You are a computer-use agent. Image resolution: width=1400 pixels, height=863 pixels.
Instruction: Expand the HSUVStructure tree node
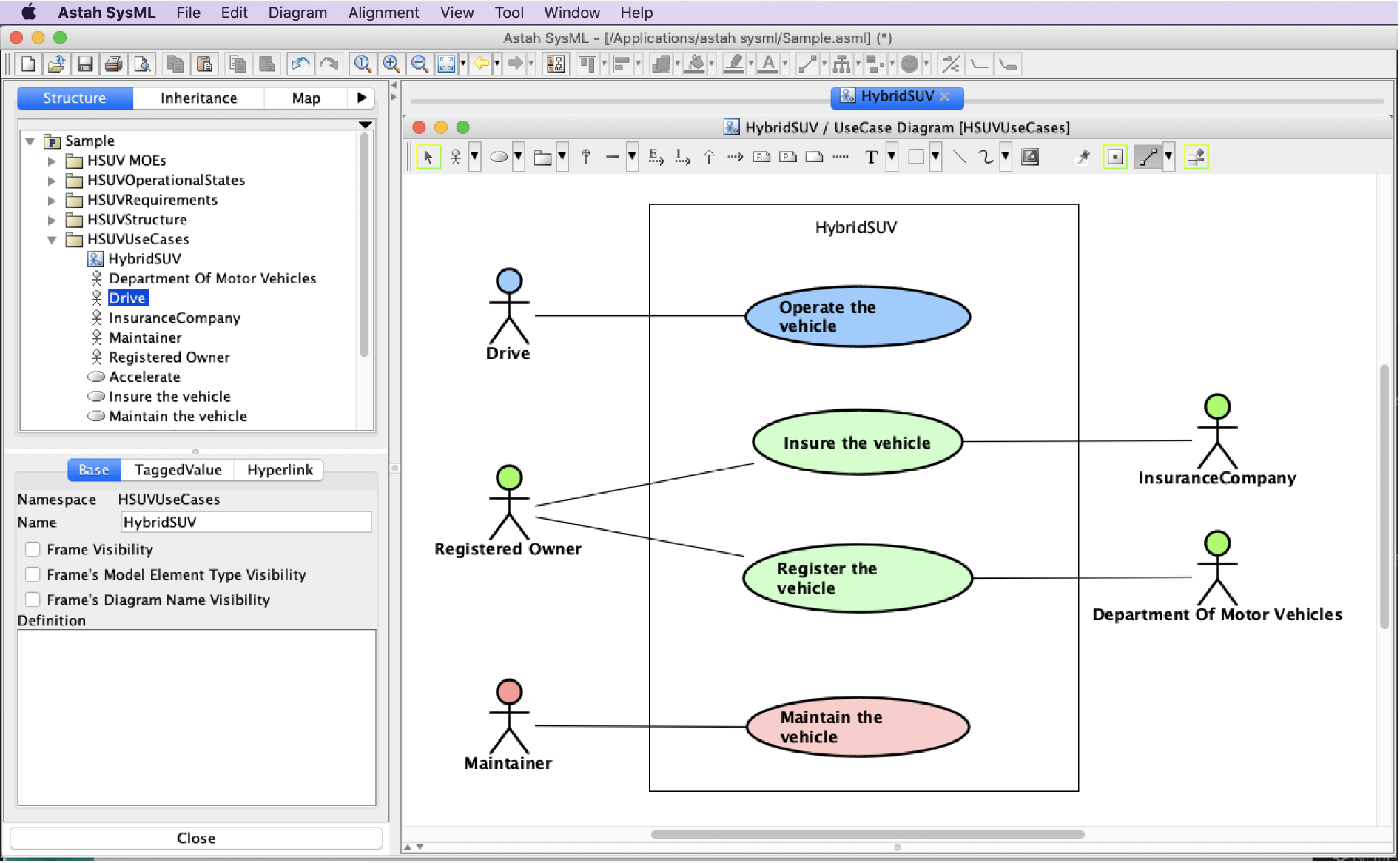(x=52, y=220)
